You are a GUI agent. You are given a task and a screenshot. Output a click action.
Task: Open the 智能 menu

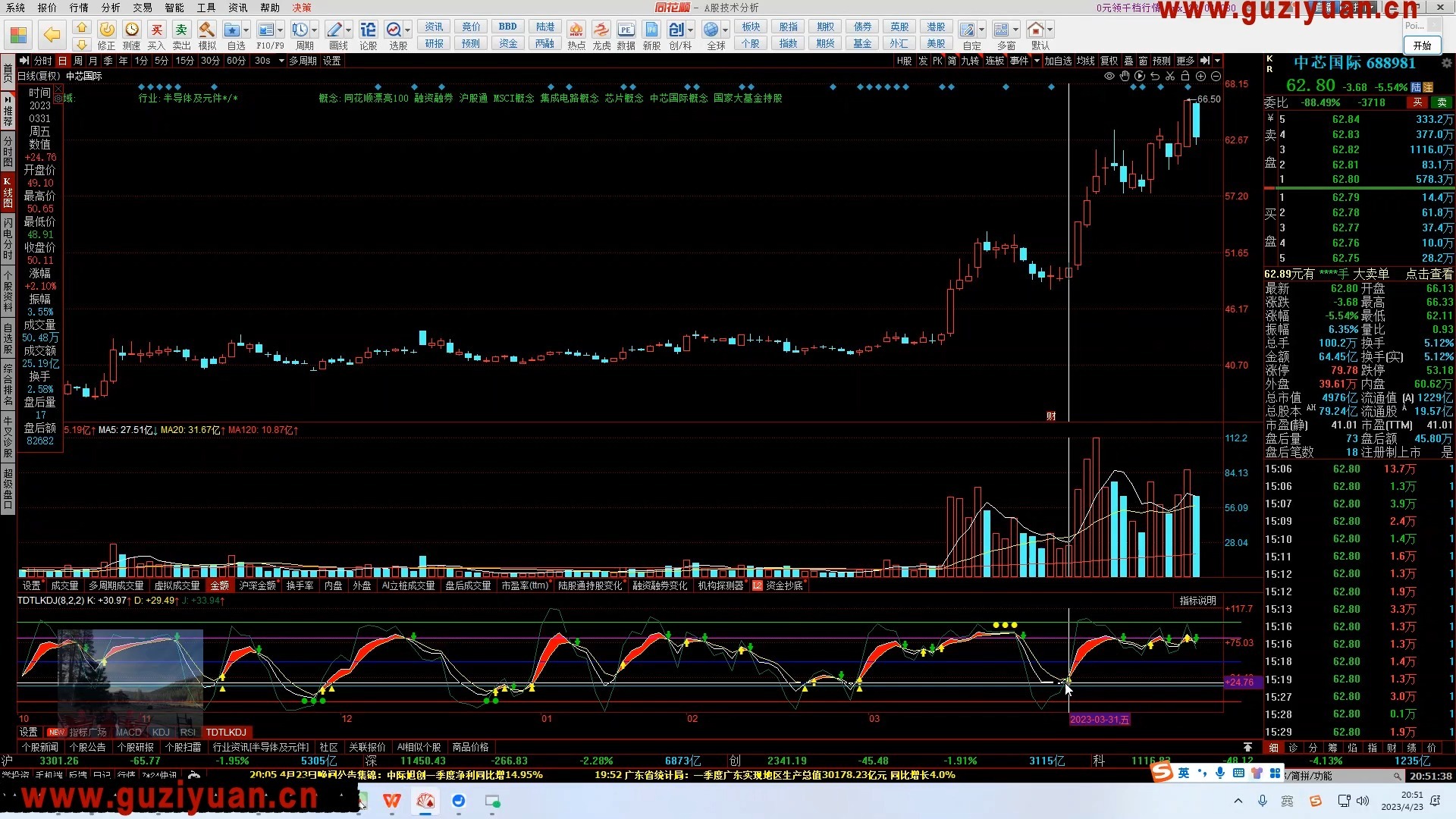click(174, 8)
